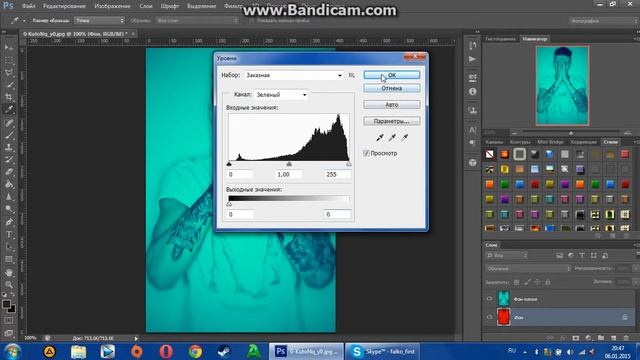The height and width of the screenshot is (360, 640).
Task: Click the Авто button in Levels
Action: coord(391,105)
